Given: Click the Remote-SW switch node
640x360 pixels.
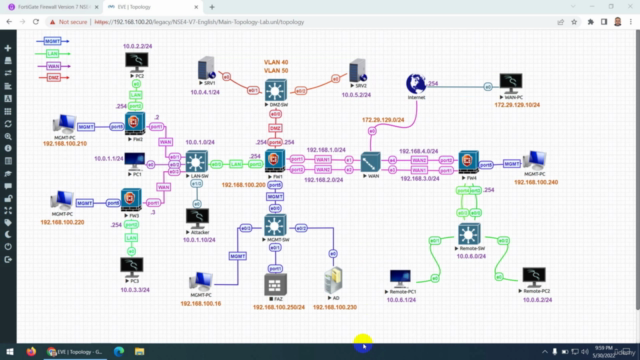Looking at the screenshot, I should click(x=469, y=234).
